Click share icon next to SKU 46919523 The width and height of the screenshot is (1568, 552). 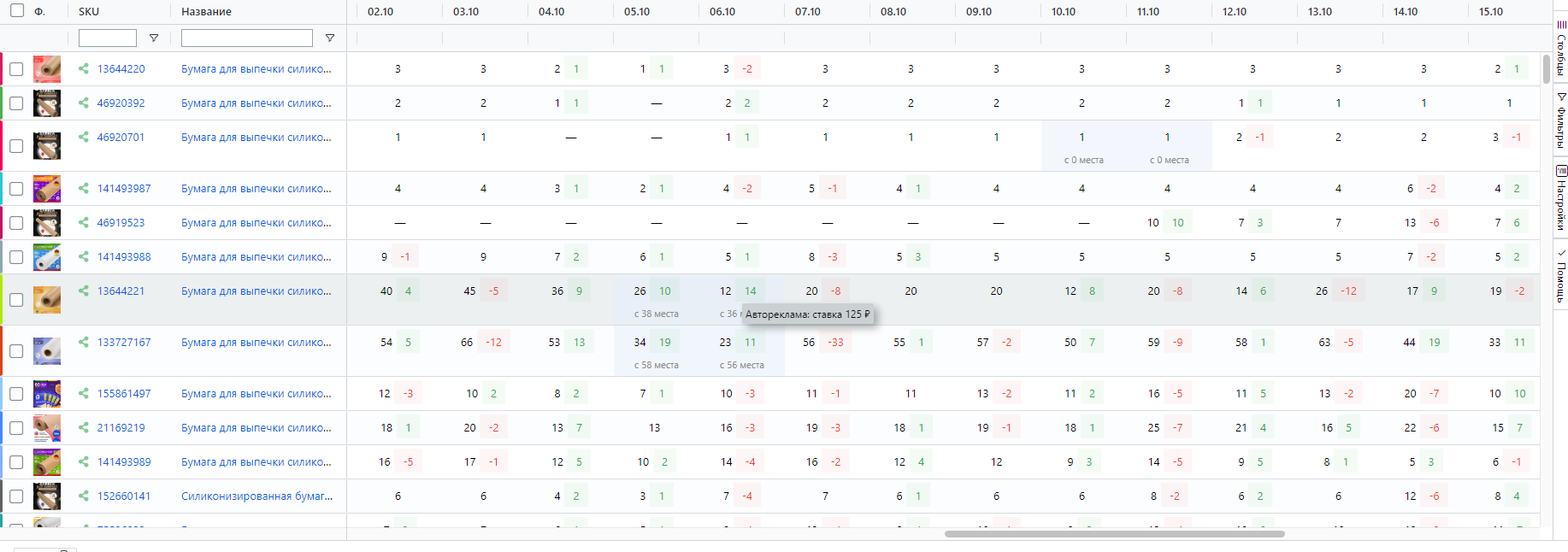84,222
